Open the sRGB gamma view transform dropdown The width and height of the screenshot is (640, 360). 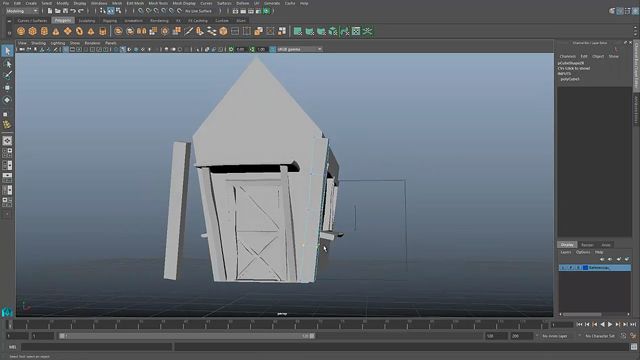[300, 49]
